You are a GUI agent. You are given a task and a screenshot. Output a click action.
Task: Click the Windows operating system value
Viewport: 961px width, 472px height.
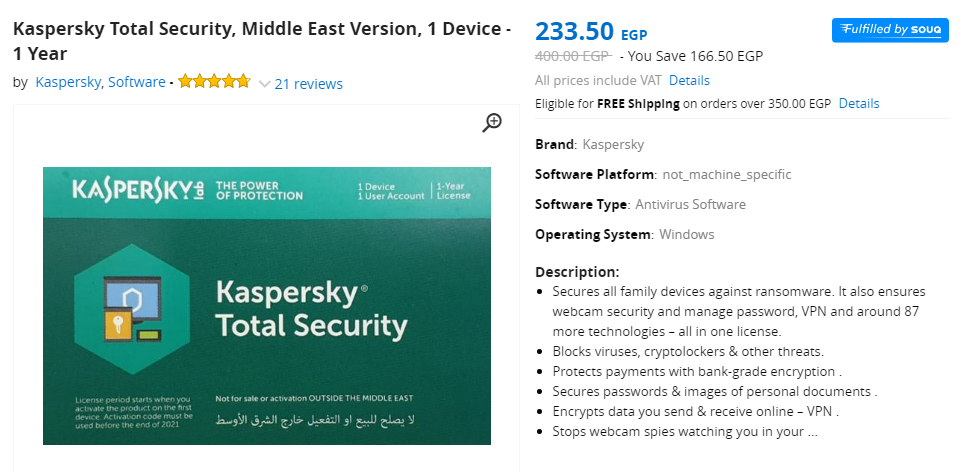pos(686,234)
